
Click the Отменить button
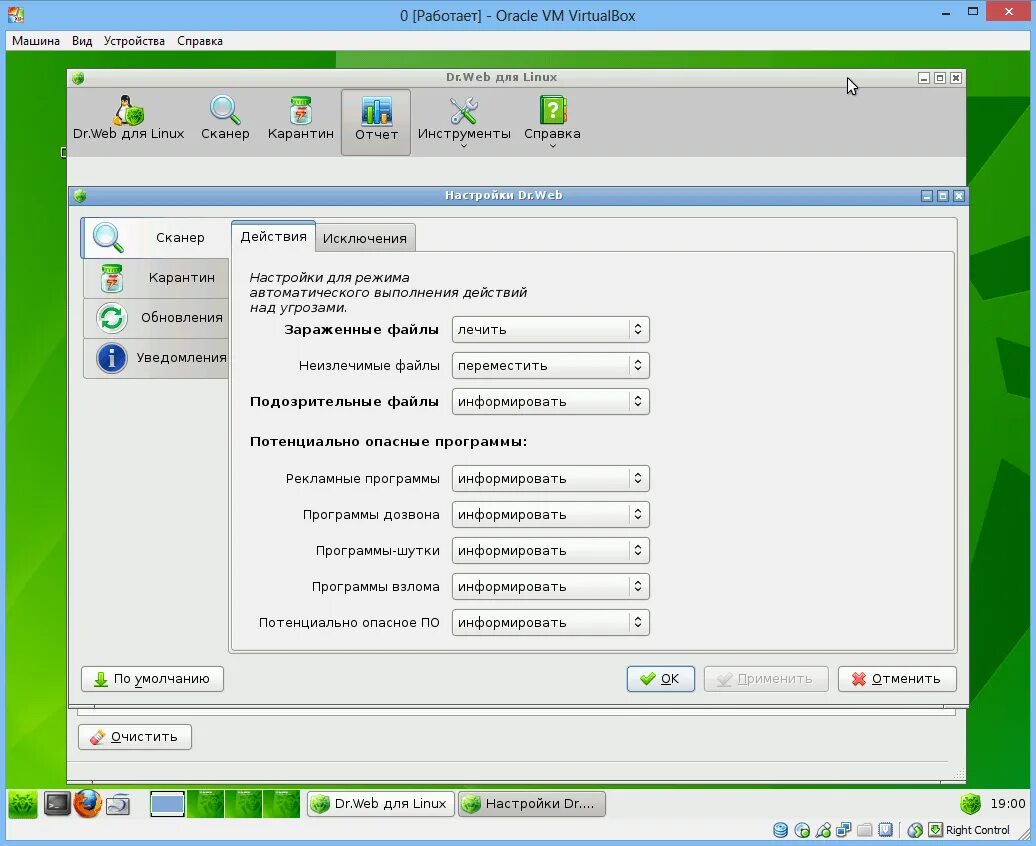[897, 679]
